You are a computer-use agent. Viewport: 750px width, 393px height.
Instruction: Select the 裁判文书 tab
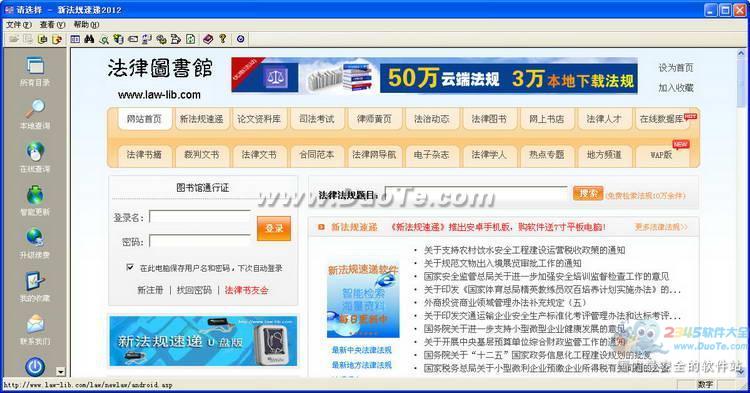click(x=201, y=155)
